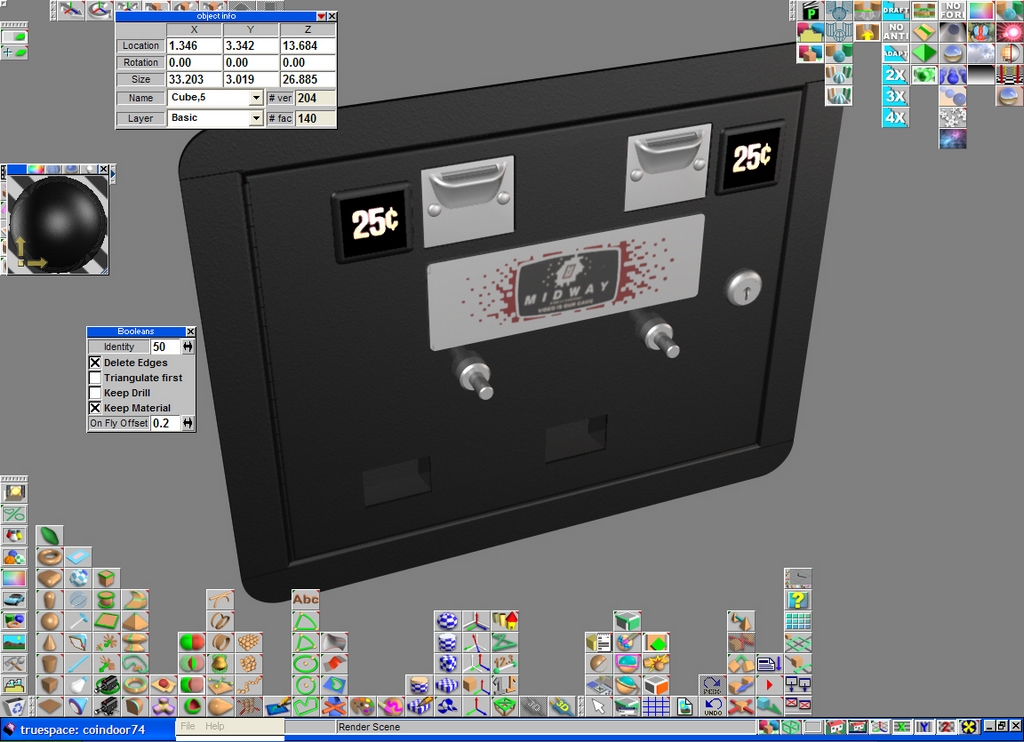Screen dimensions: 1024x742
Task: Click the Location X value field
Action: [x=194, y=46]
